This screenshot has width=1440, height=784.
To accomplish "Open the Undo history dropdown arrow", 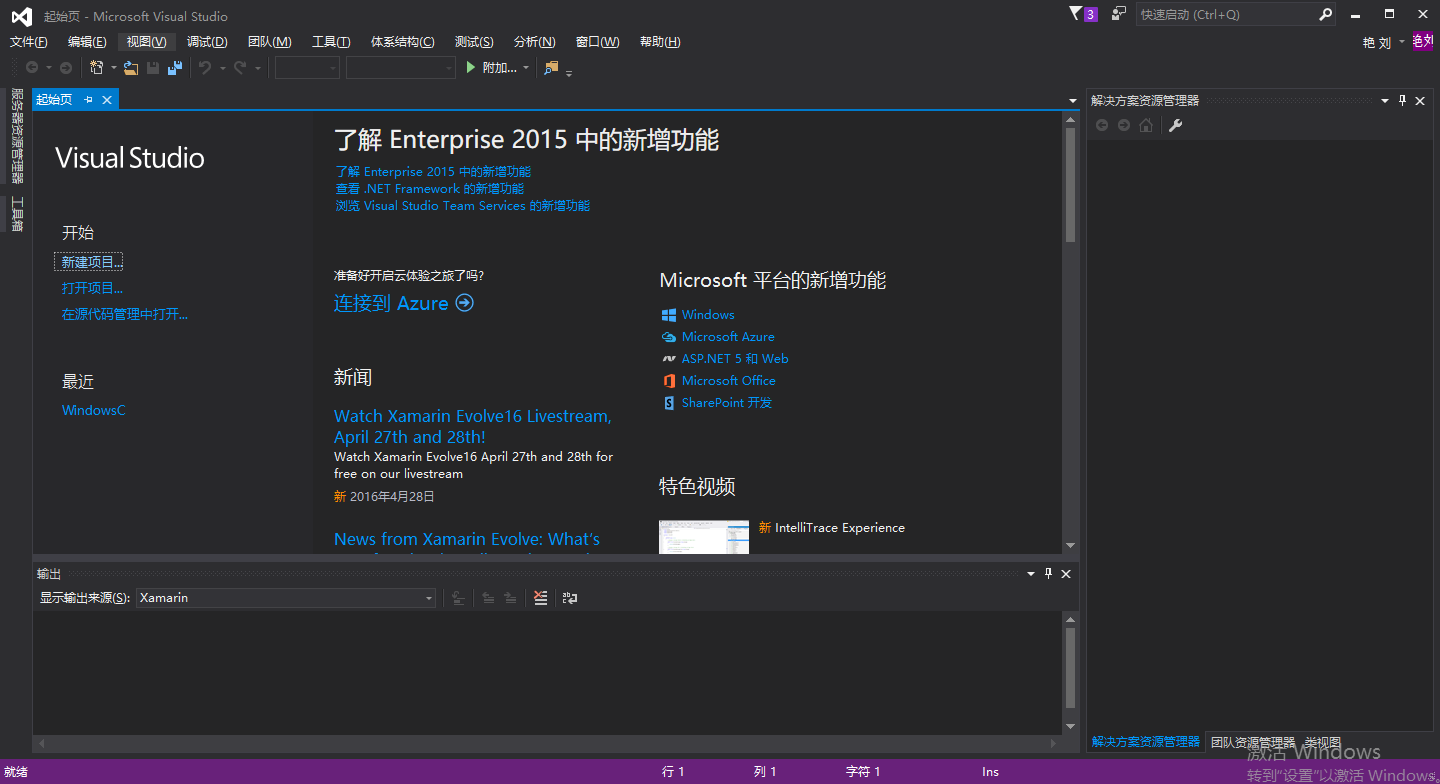I will pos(222,68).
